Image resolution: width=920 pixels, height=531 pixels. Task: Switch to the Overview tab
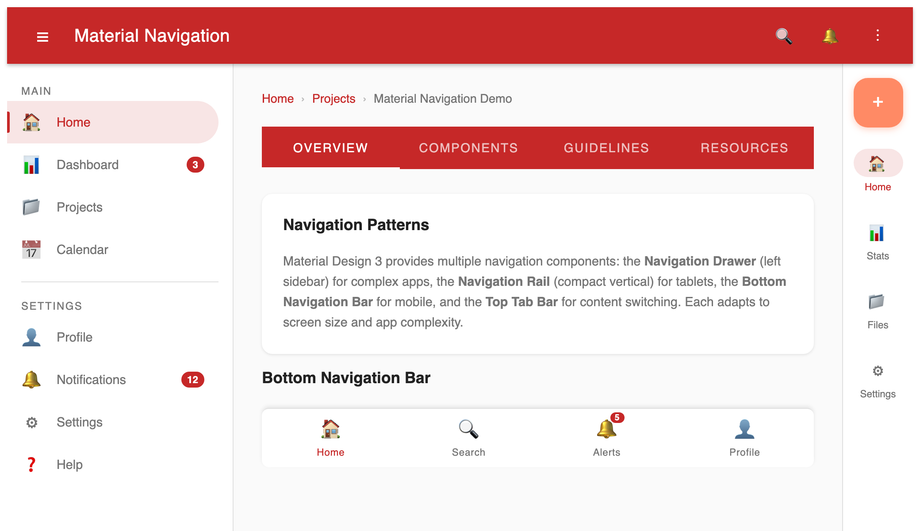click(x=330, y=148)
